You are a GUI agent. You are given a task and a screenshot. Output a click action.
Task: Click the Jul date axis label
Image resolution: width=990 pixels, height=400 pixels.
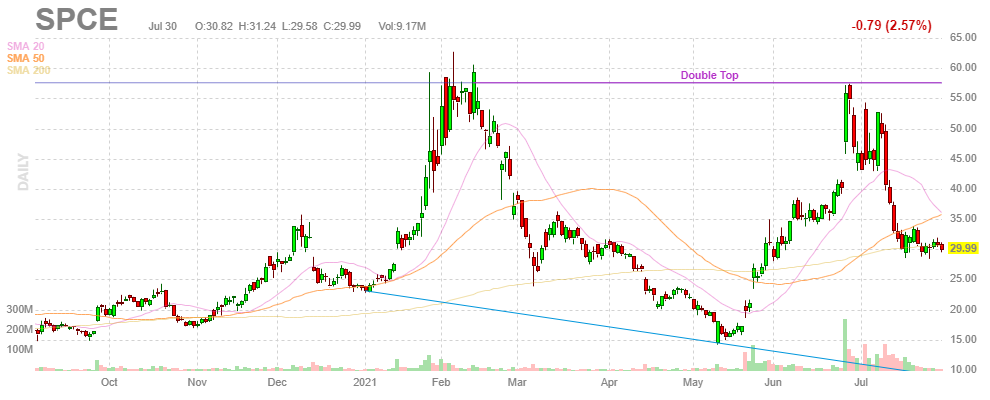pyautogui.click(x=861, y=382)
